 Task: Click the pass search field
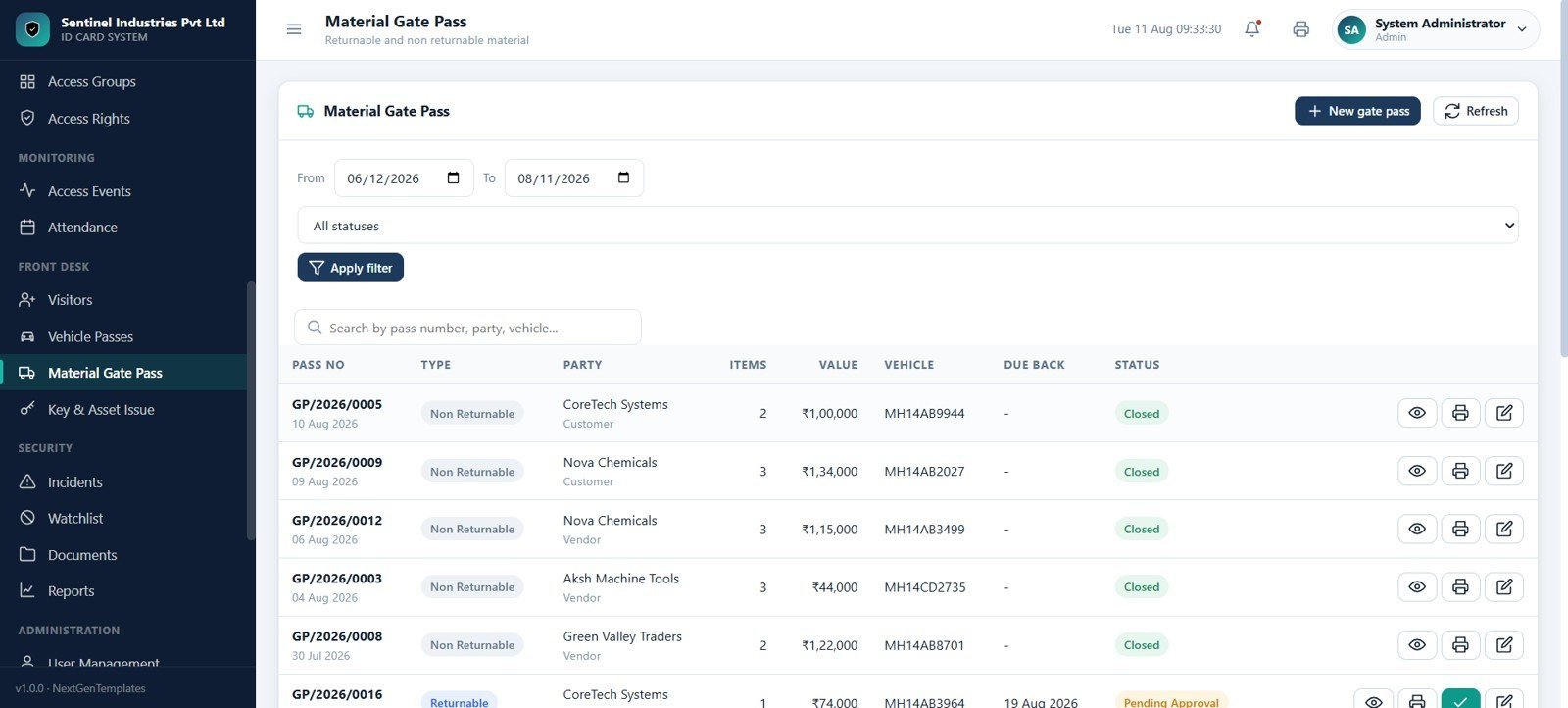pos(468,328)
